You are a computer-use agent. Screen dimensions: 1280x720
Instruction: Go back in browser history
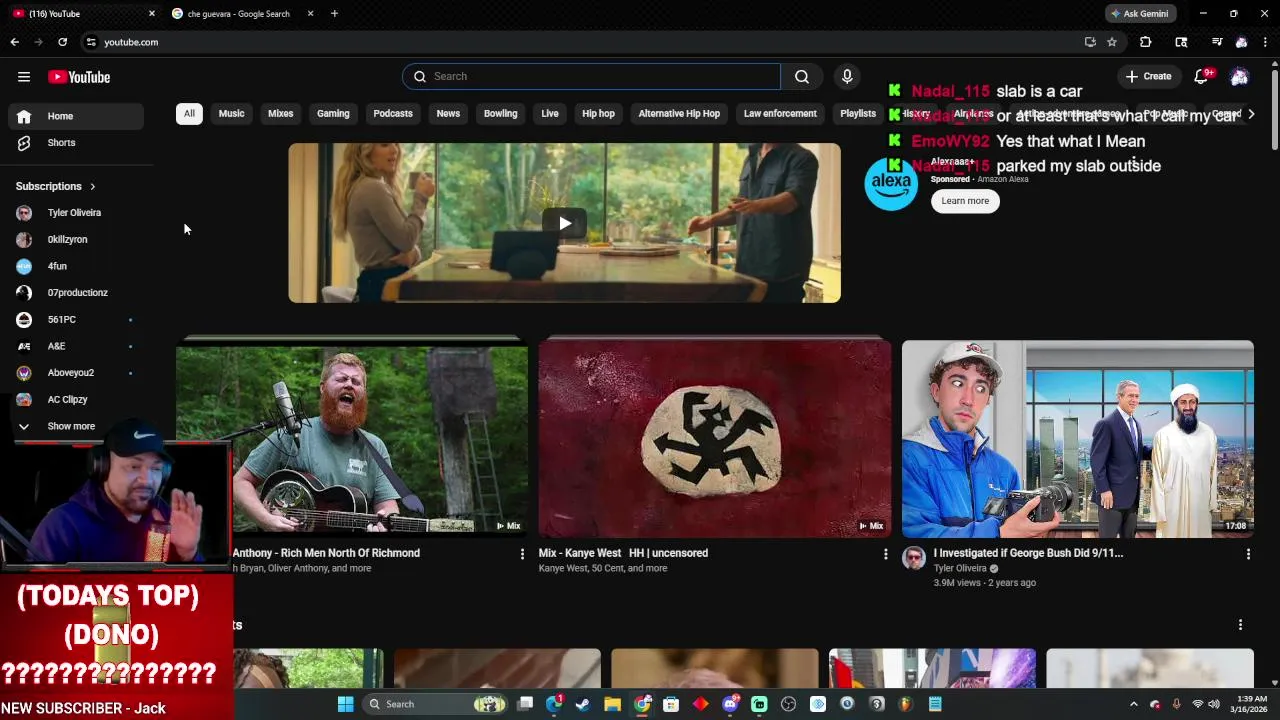(14, 42)
